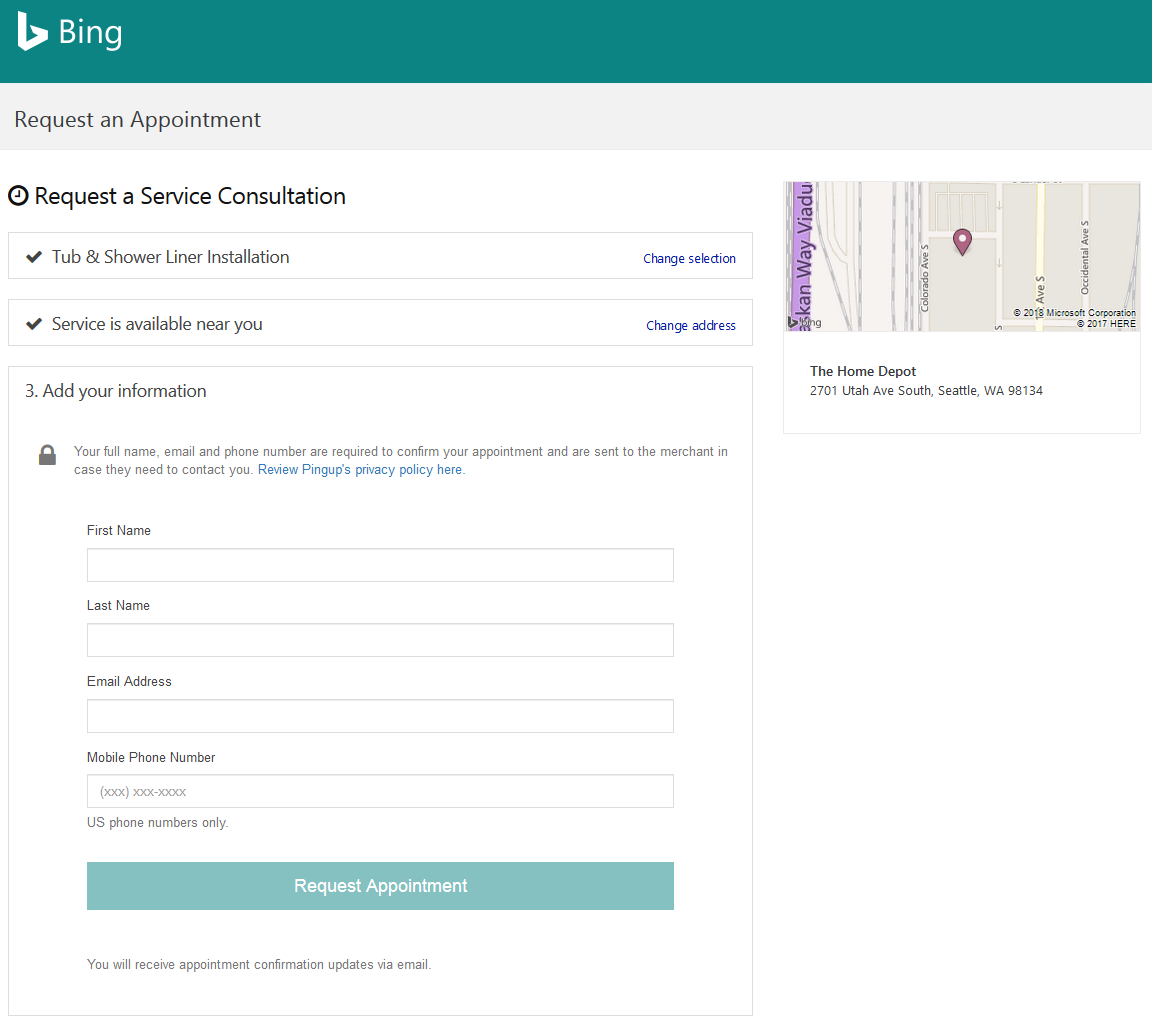Click the checkmark next to Service is available near you
The image size is (1152, 1026).
[34, 324]
